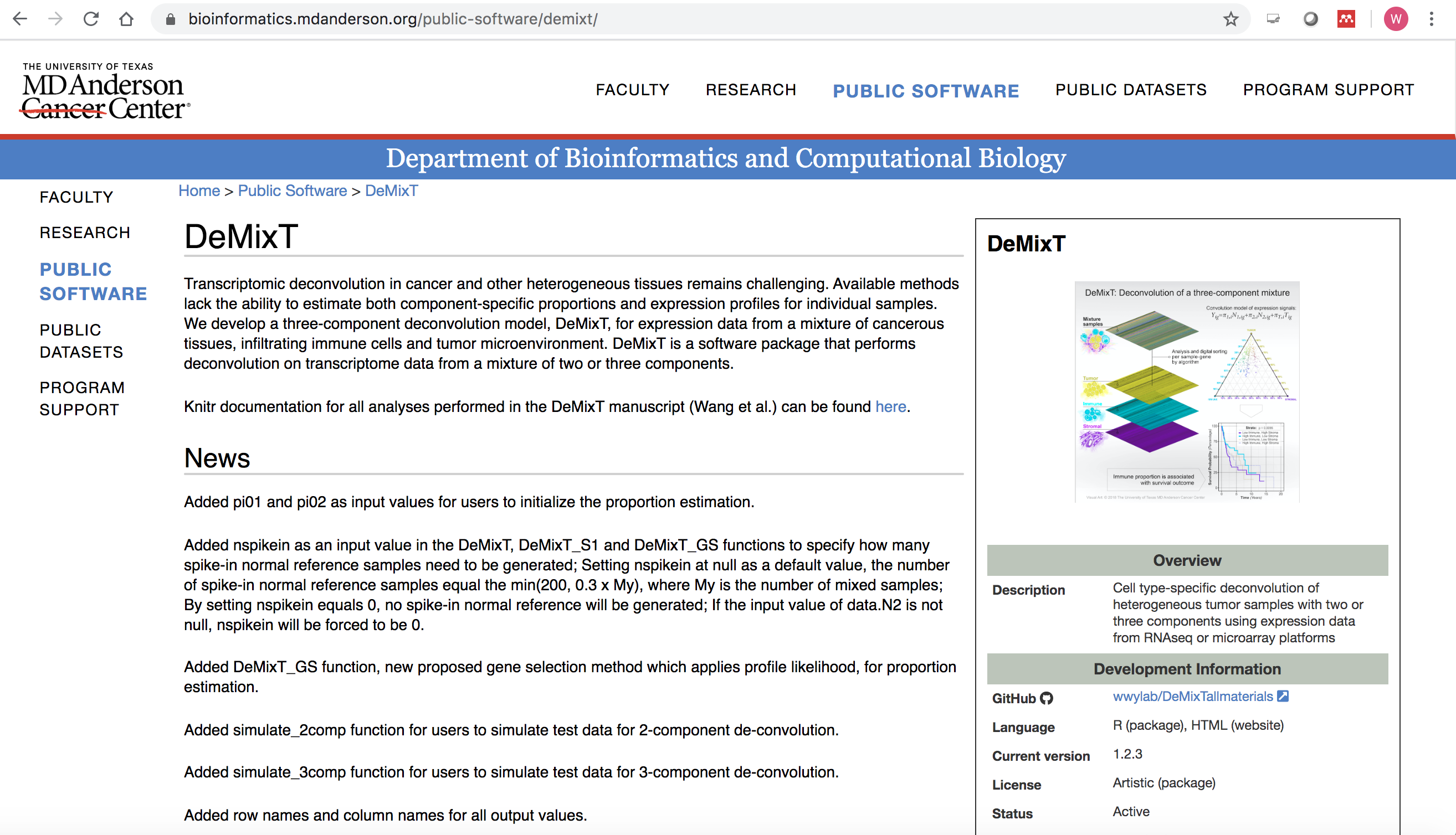Click the Overview header in infobox
Viewport: 1456px width, 835px height.
tap(1187, 560)
